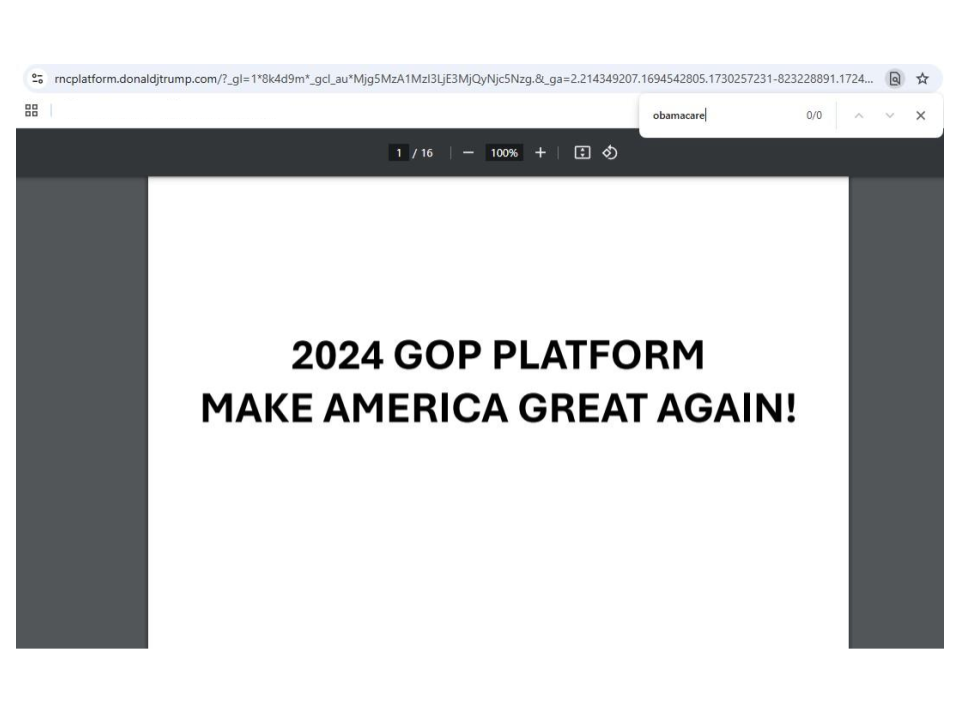This screenshot has height=720, width=960.
Task: Click the PDF page number box
Action: [399, 153]
